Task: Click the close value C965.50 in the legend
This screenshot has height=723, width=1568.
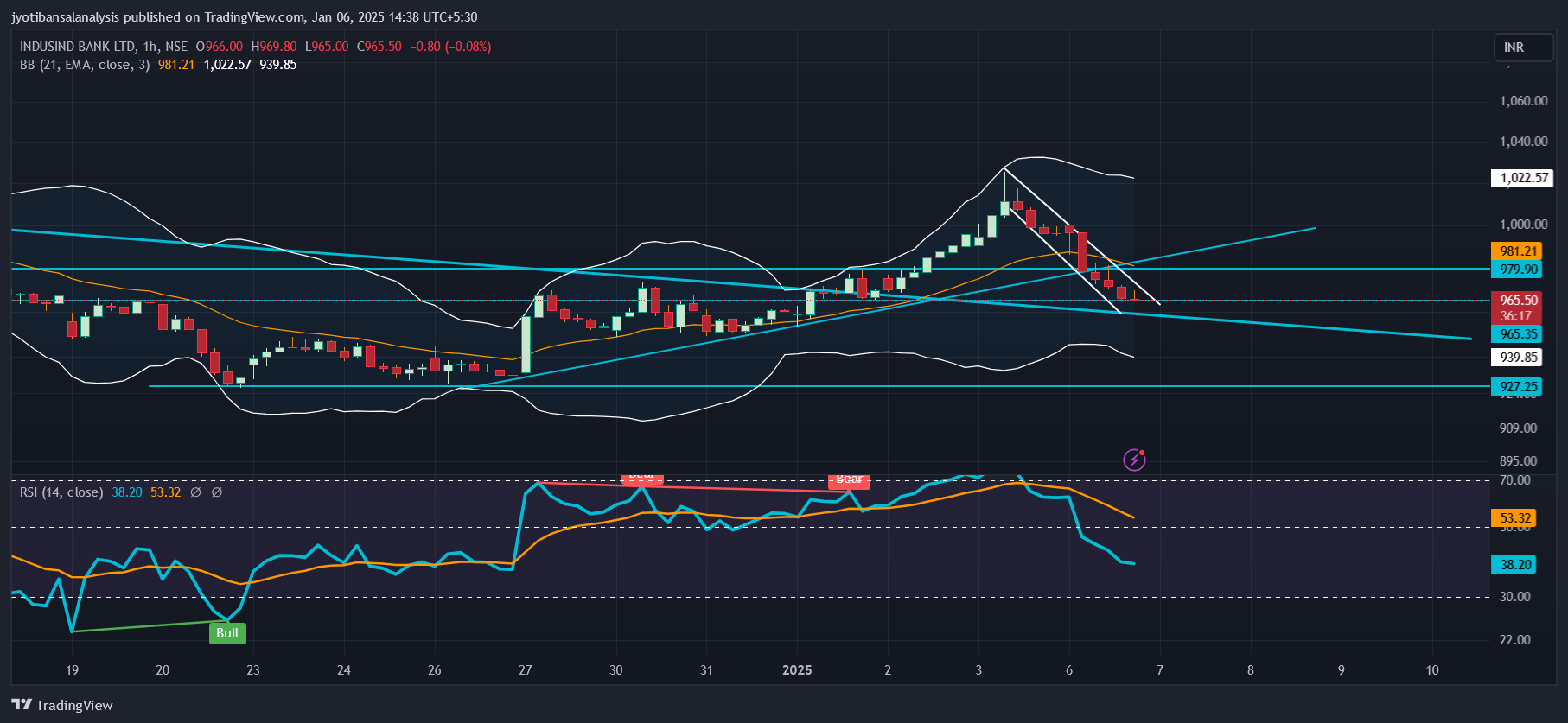Action: pos(379,47)
